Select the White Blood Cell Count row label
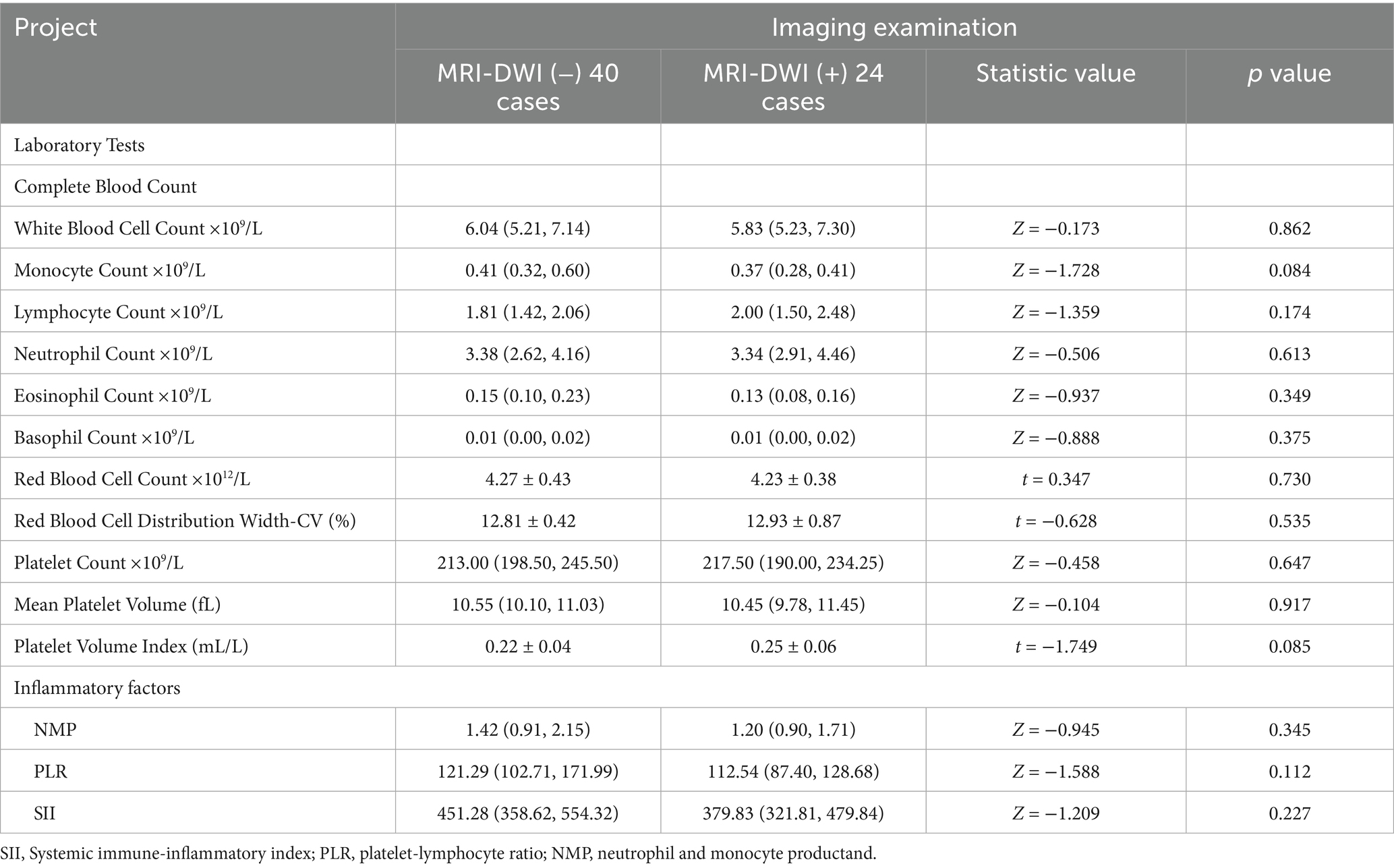This screenshot has height=868, width=1394. pyautogui.click(x=138, y=229)
